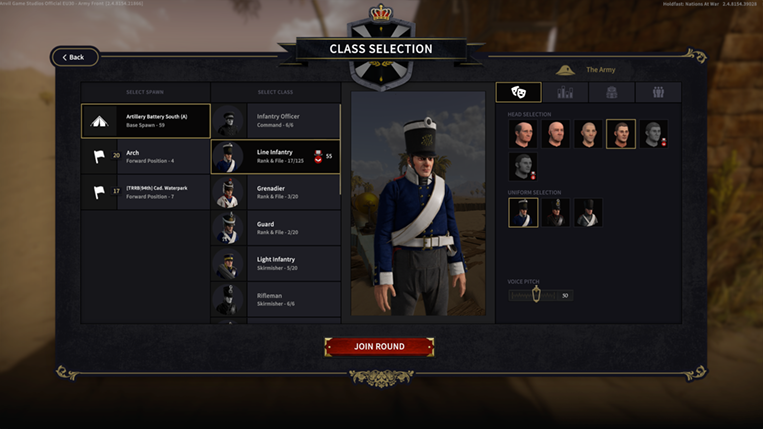This screenshot has height=429, width=763.
Task: Select the locked dark head in second row
Action: pyautogui.click(x=523, y=166)
